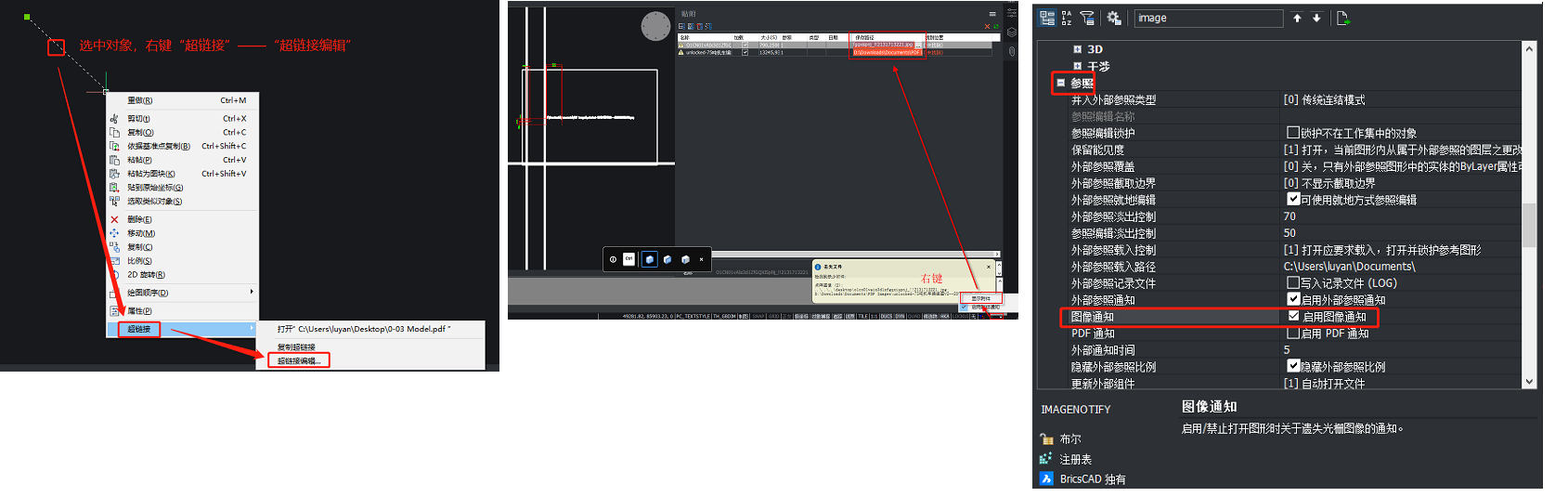Click 复制超链接 in the hyperlink submenu
This screenshot has width=1568, height=497.
point(296,347)
